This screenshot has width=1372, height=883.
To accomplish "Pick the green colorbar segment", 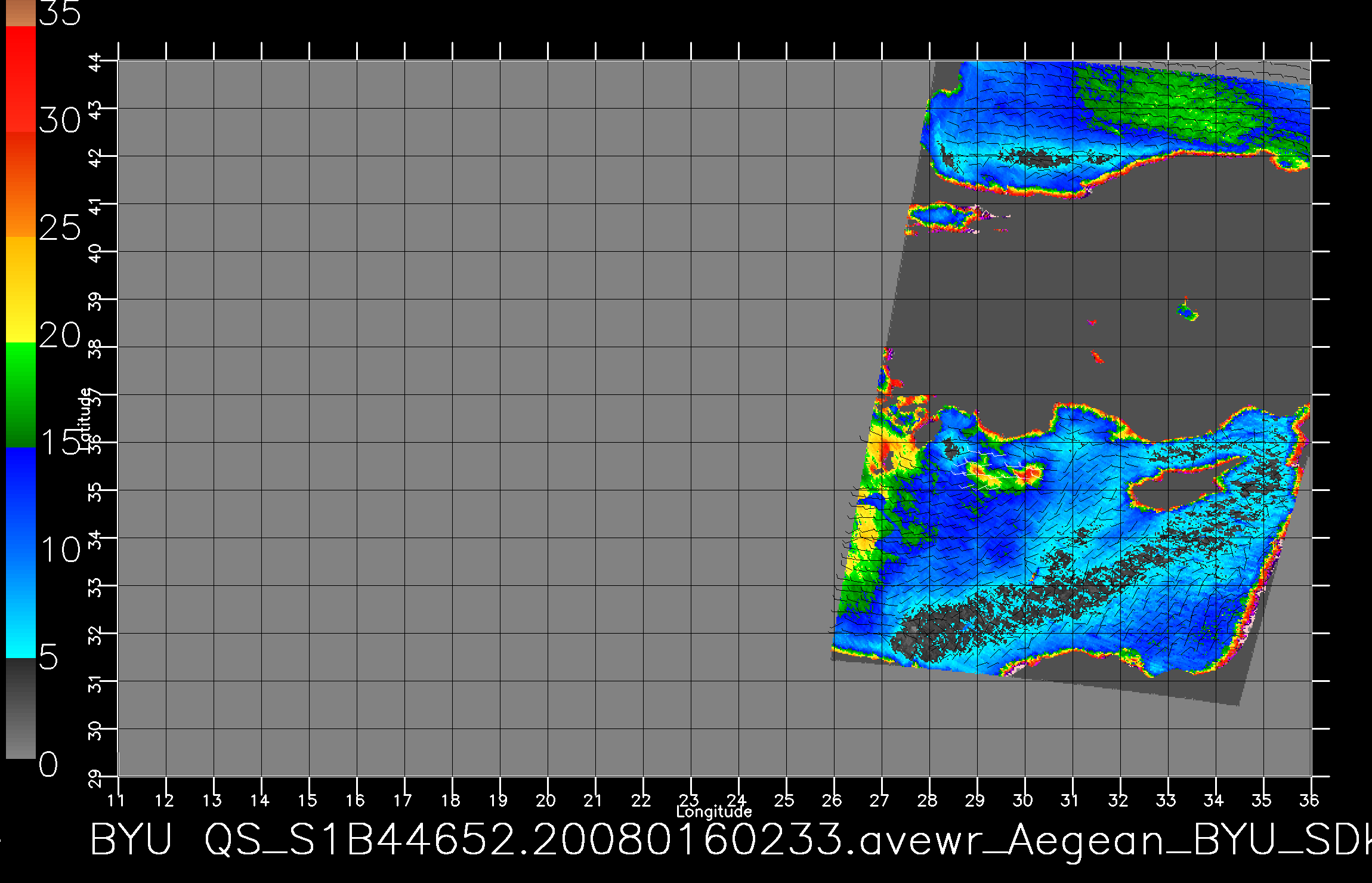I will [21, 395].
